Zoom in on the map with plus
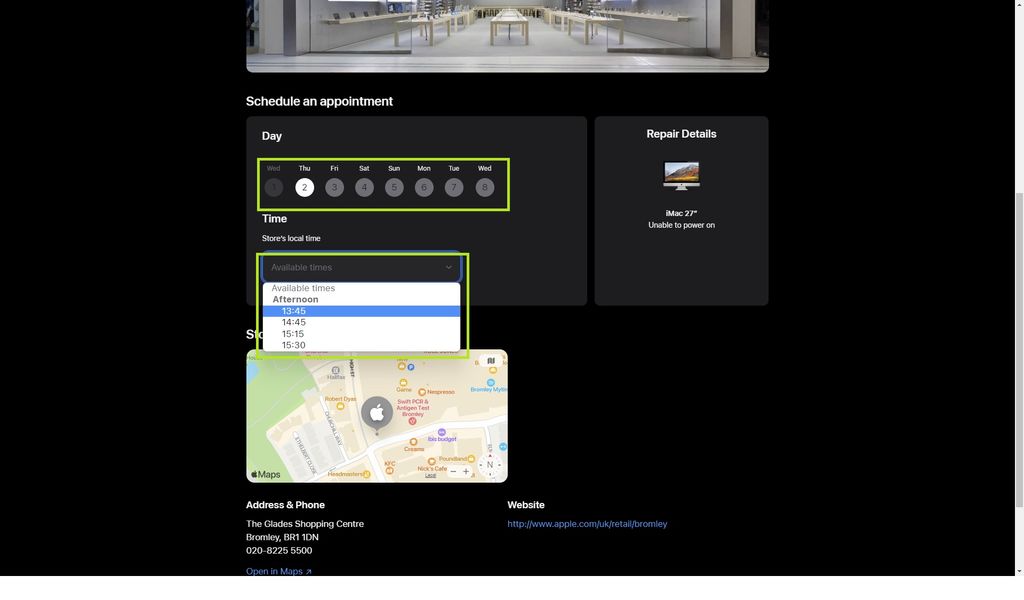The height and width of the screenshot is (600, 1024). 466,471
